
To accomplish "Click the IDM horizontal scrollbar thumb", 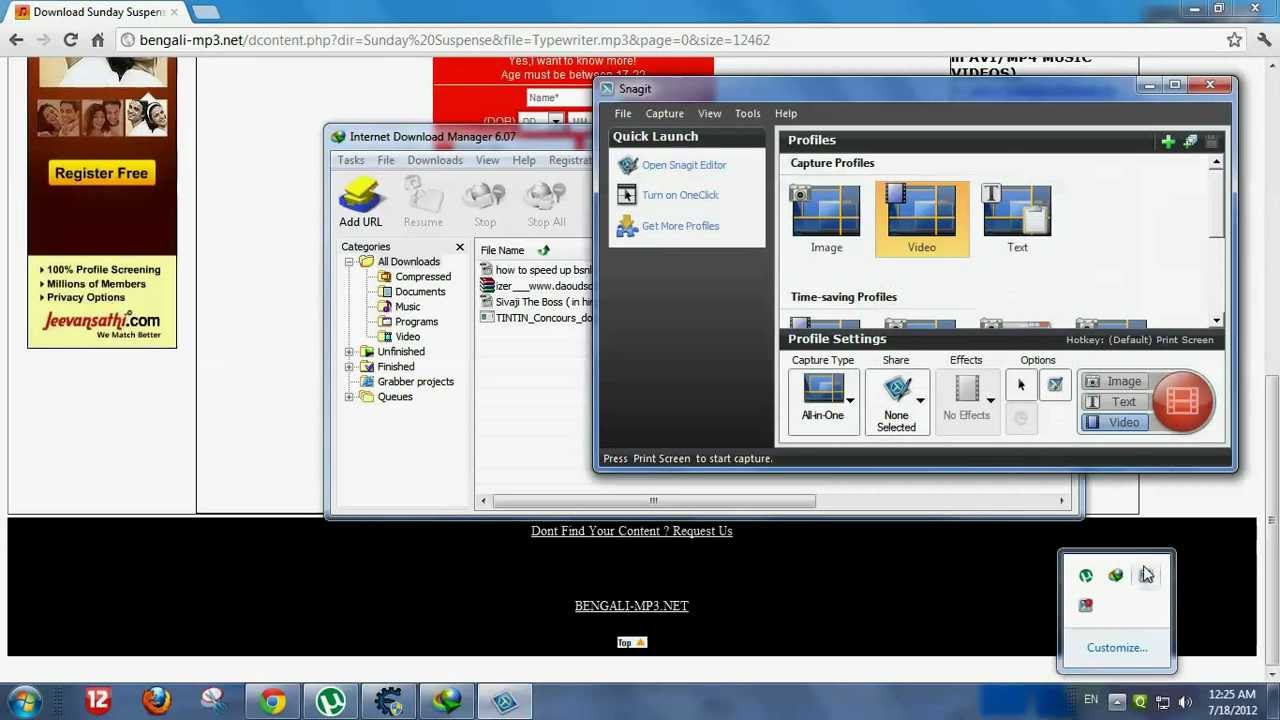I will (x=653, y=501).
